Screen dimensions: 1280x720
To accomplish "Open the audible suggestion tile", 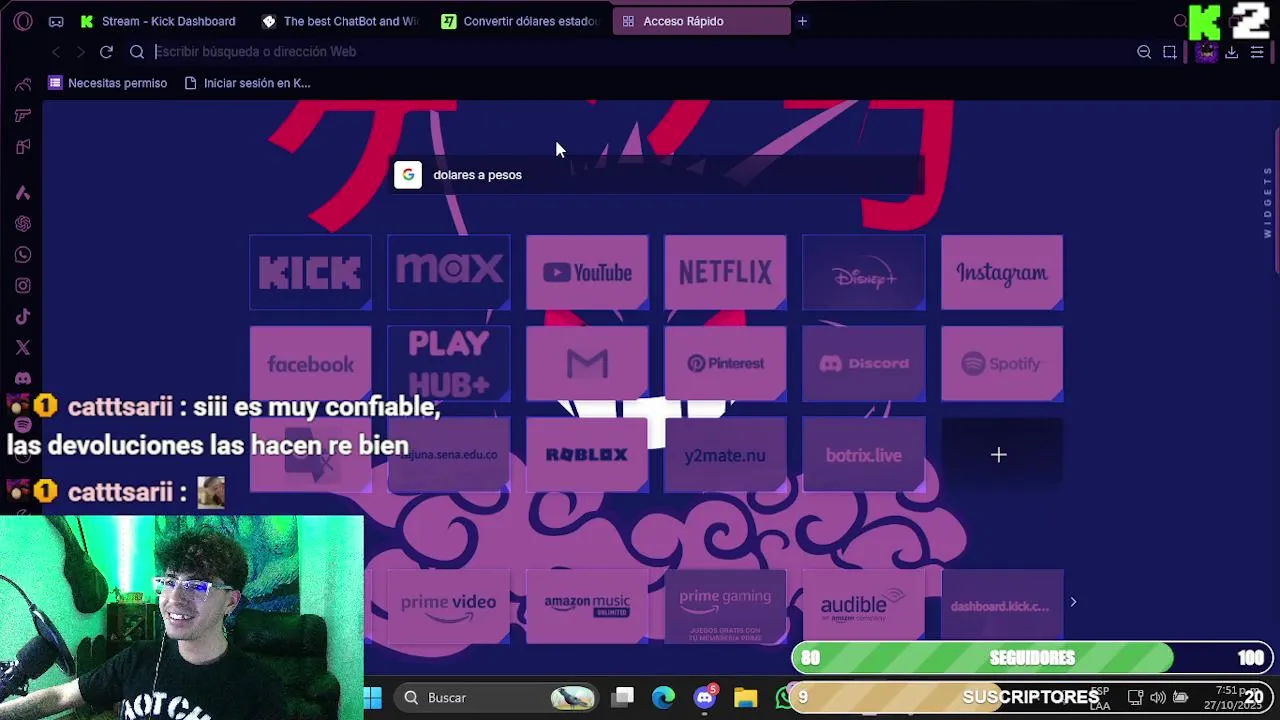I will coord(864,605).
